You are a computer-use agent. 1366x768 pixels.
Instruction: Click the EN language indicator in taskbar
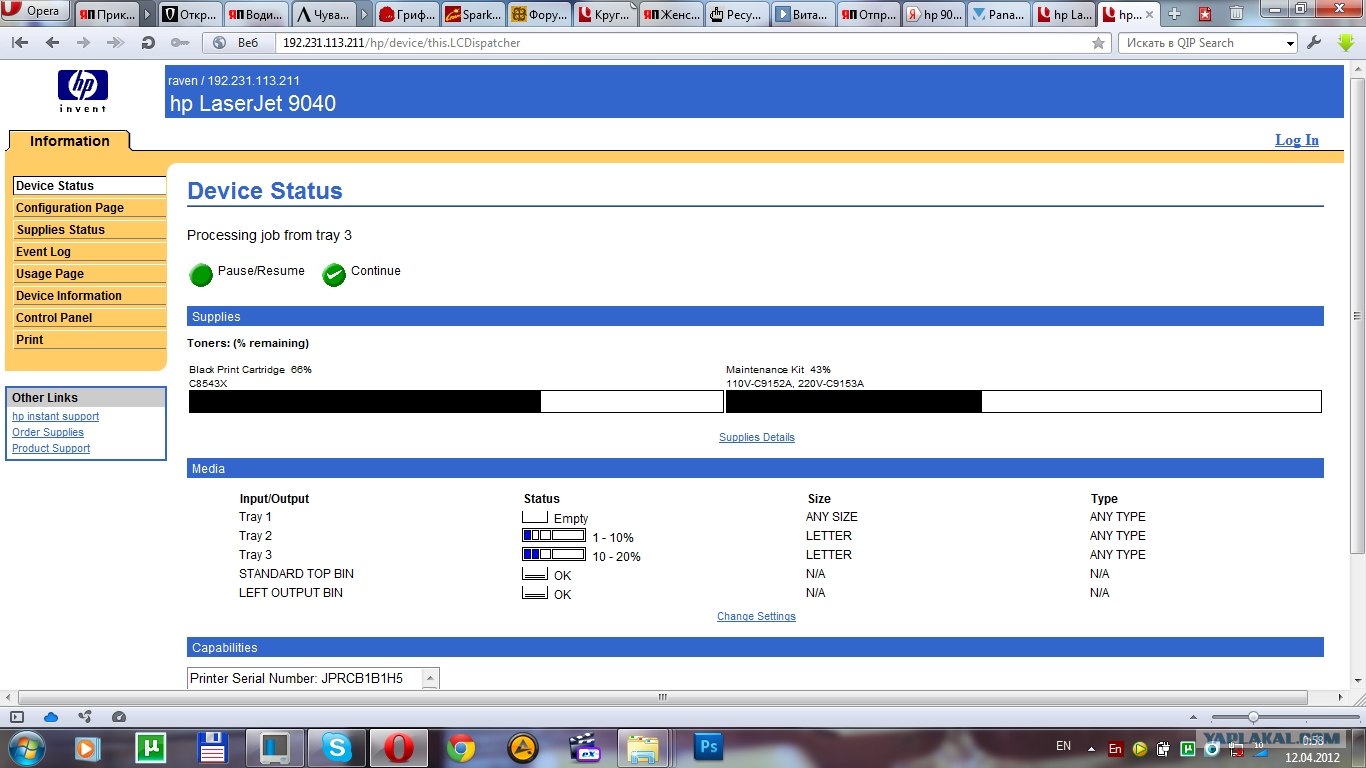[x=1063, y=746]
